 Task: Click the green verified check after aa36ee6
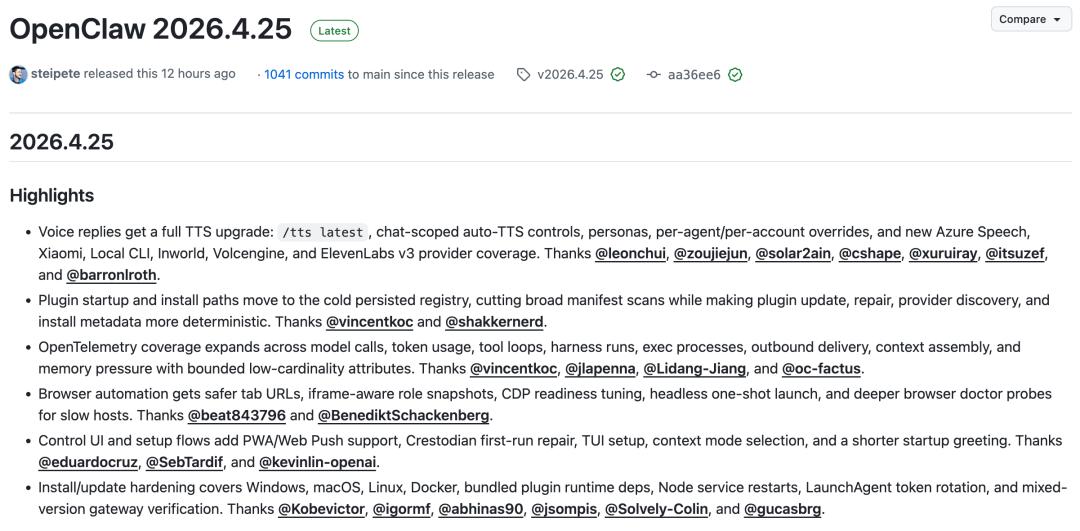(x=735, y=75)
